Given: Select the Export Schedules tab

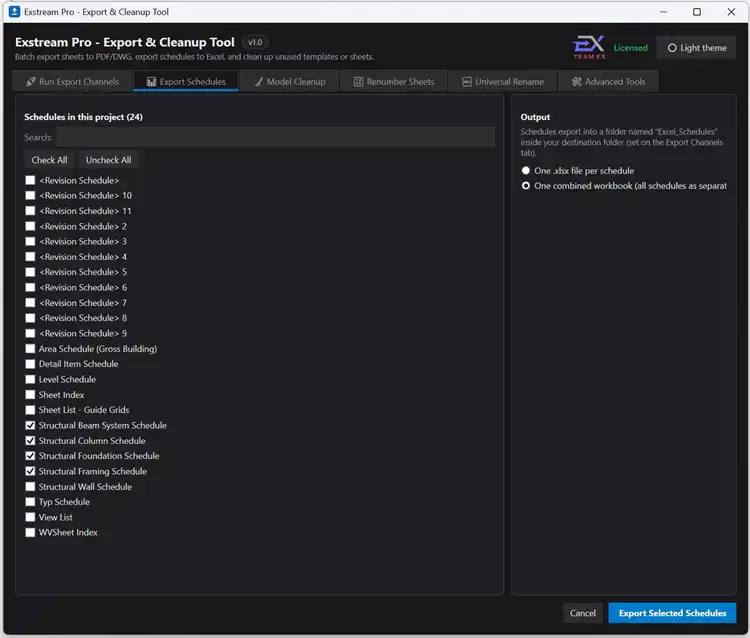Looking at the screenshot, I should click(x=186, y=82).
